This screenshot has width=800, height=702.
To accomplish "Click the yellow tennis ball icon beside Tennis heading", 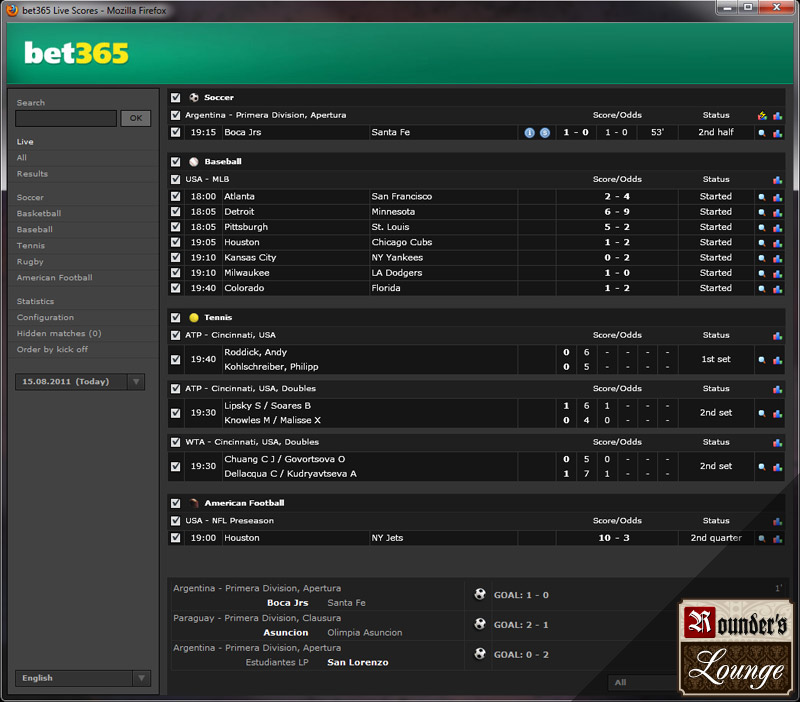I will pyautogui.click(x=193, y=317).
